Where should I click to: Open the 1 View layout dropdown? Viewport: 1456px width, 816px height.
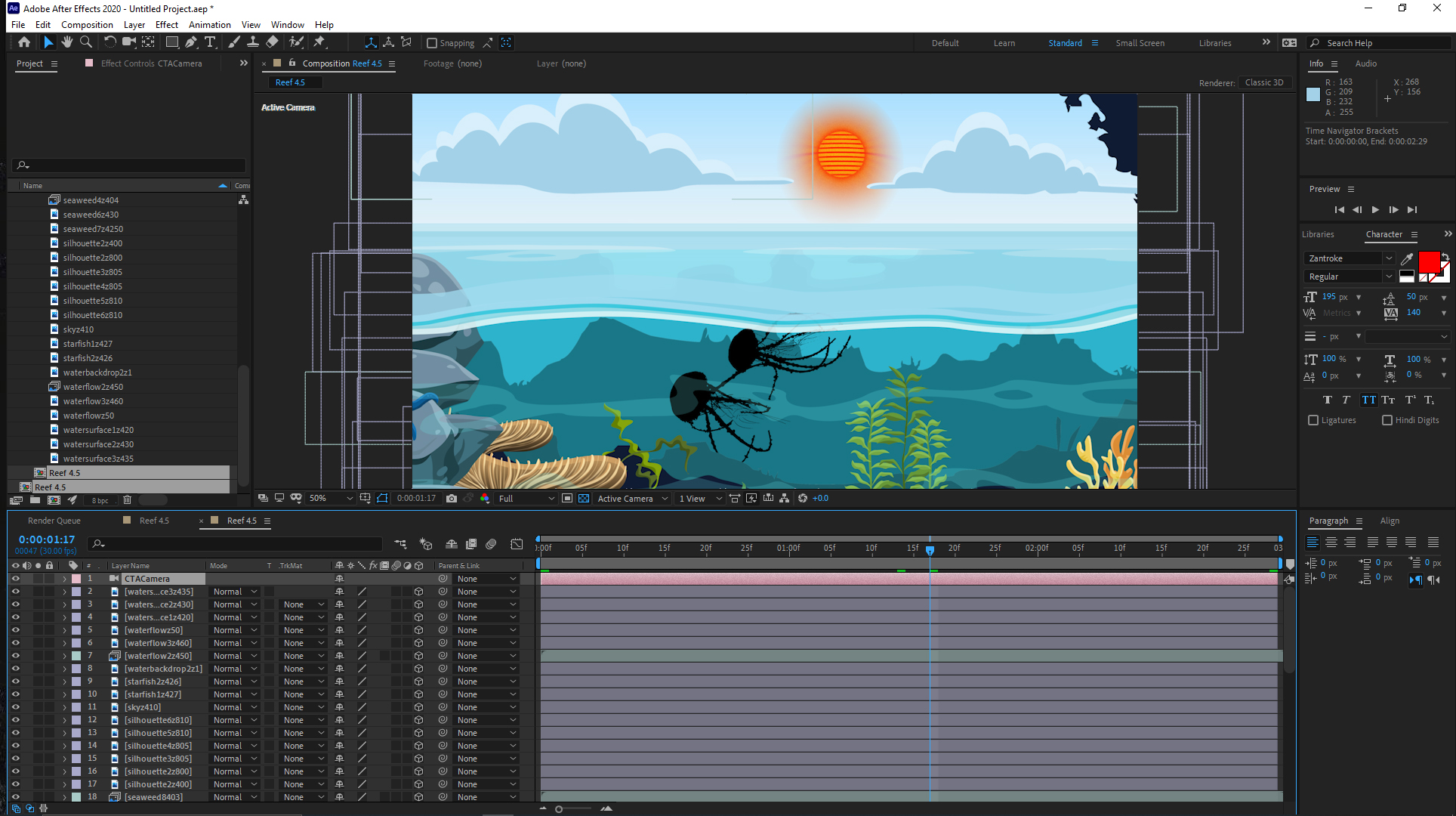700,499
